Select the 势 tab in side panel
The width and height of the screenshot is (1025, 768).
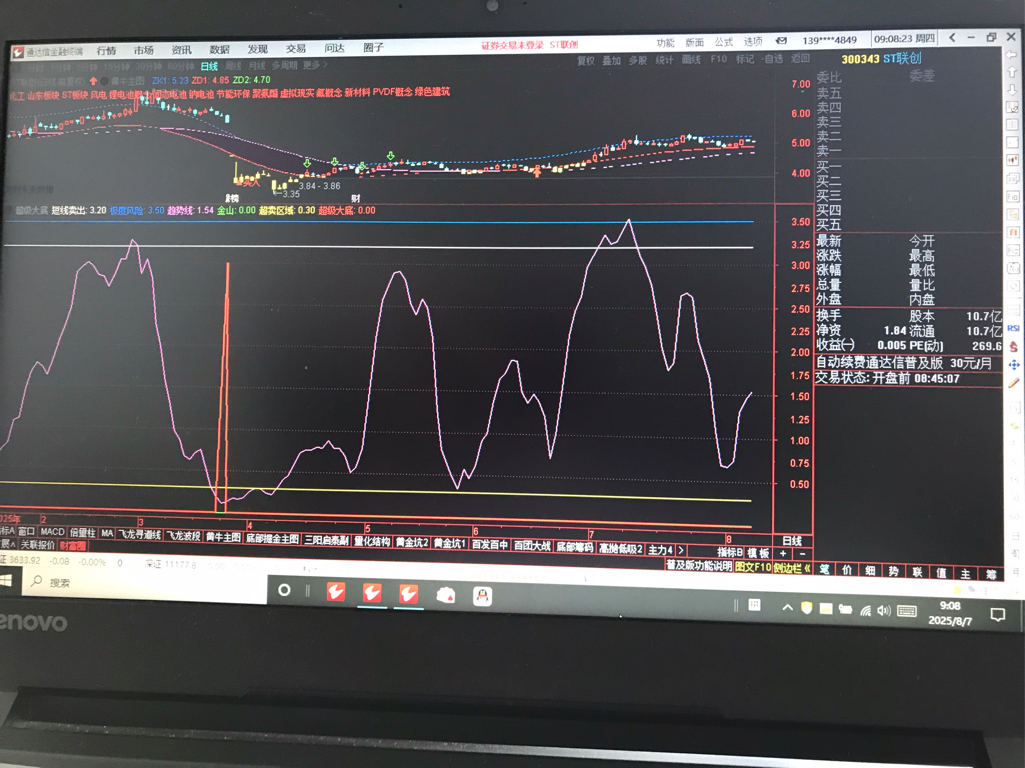tap(894, 571)
